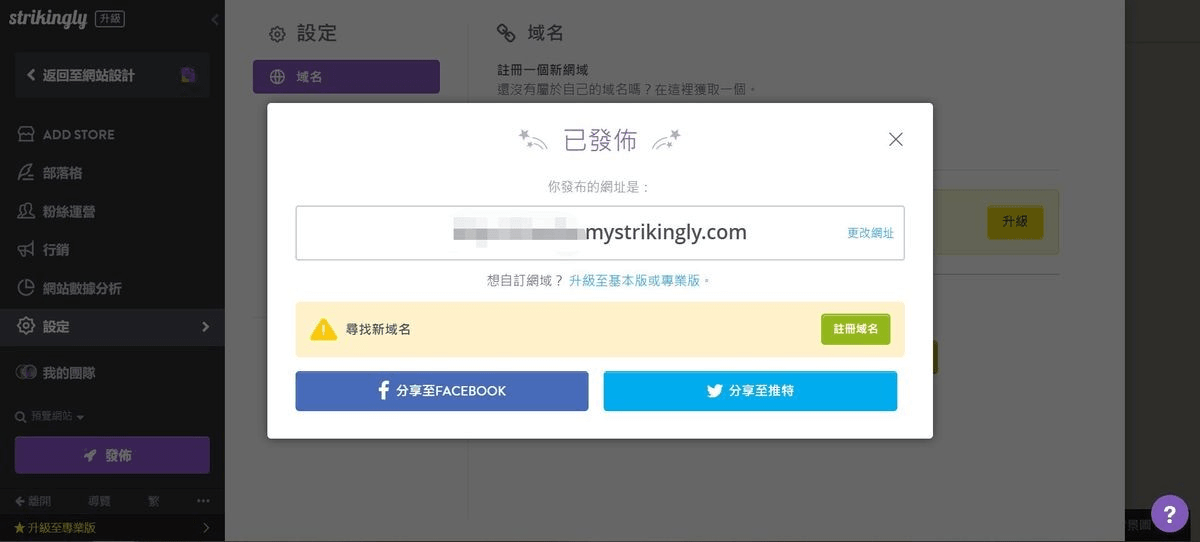The height and width of the screenshot is (542, 1200).
Task: Click the 註冊一個新網域 heading text
Action: point(543,71)
